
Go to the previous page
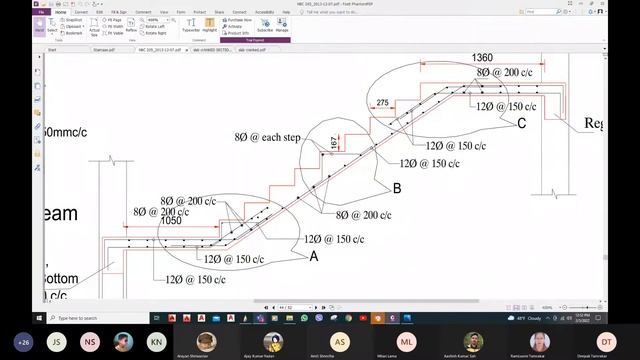(273, 307)
